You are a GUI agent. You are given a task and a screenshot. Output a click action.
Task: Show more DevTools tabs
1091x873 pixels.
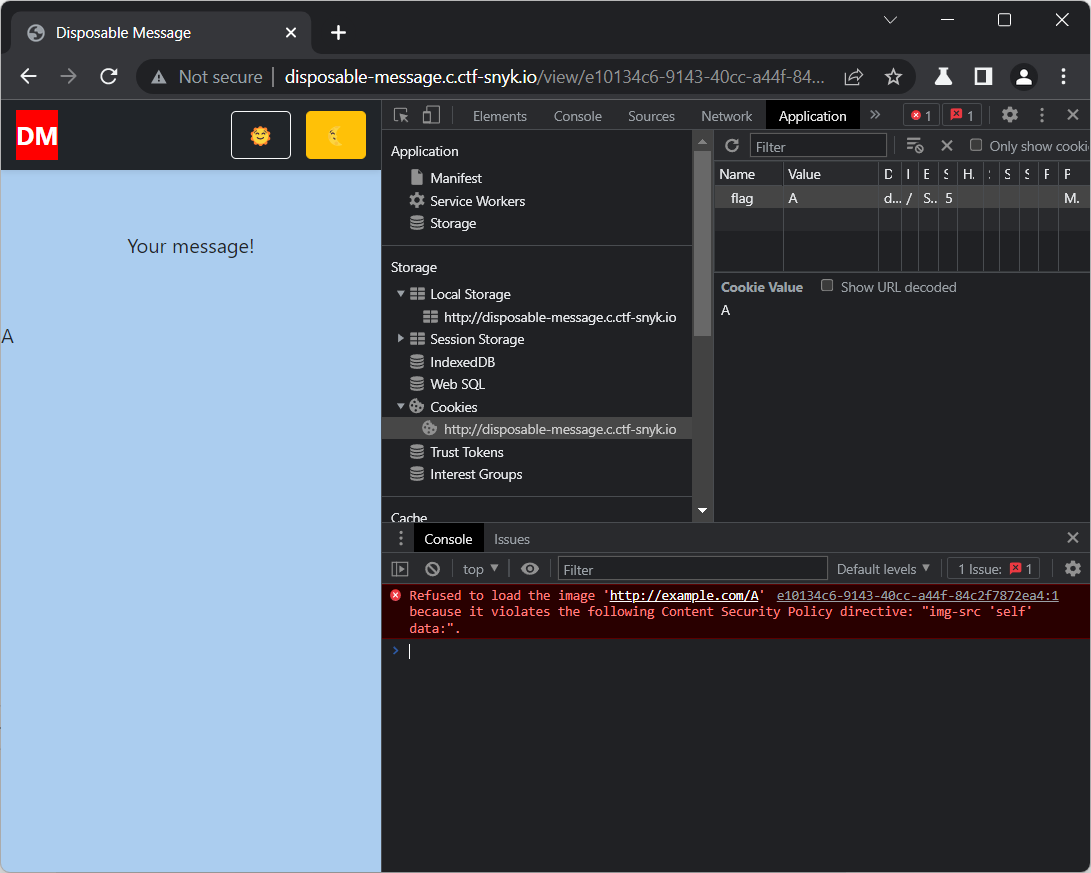875,115
